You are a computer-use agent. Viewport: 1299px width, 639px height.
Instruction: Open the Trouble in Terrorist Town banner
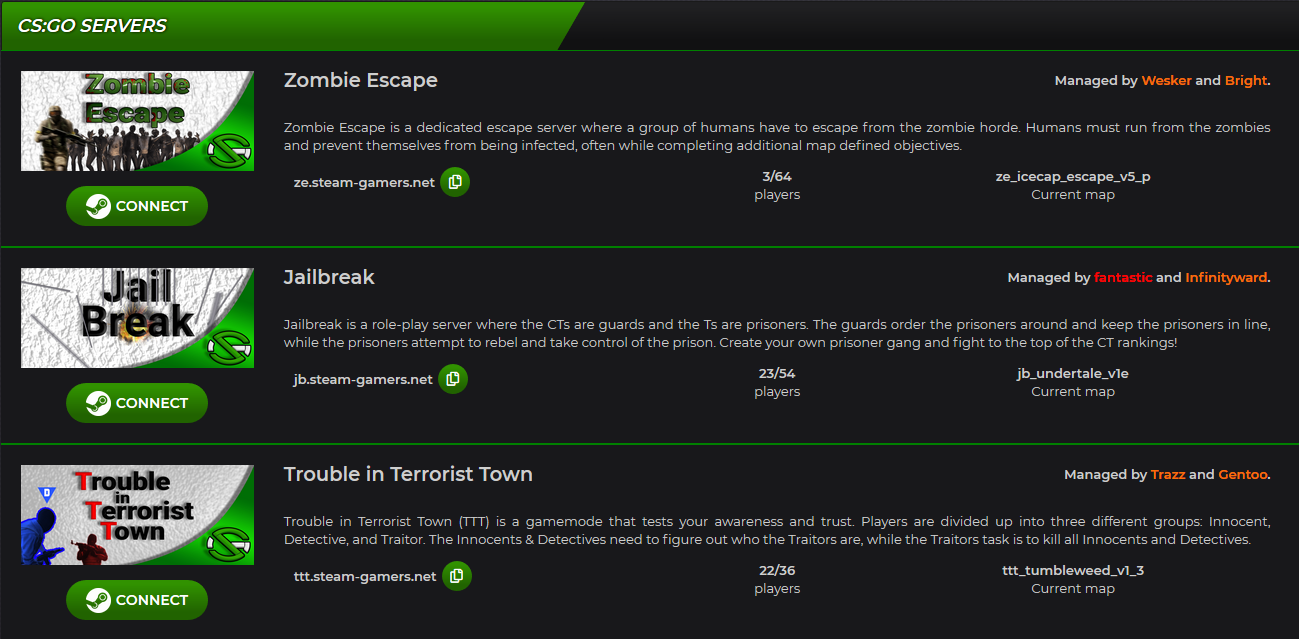138,515
